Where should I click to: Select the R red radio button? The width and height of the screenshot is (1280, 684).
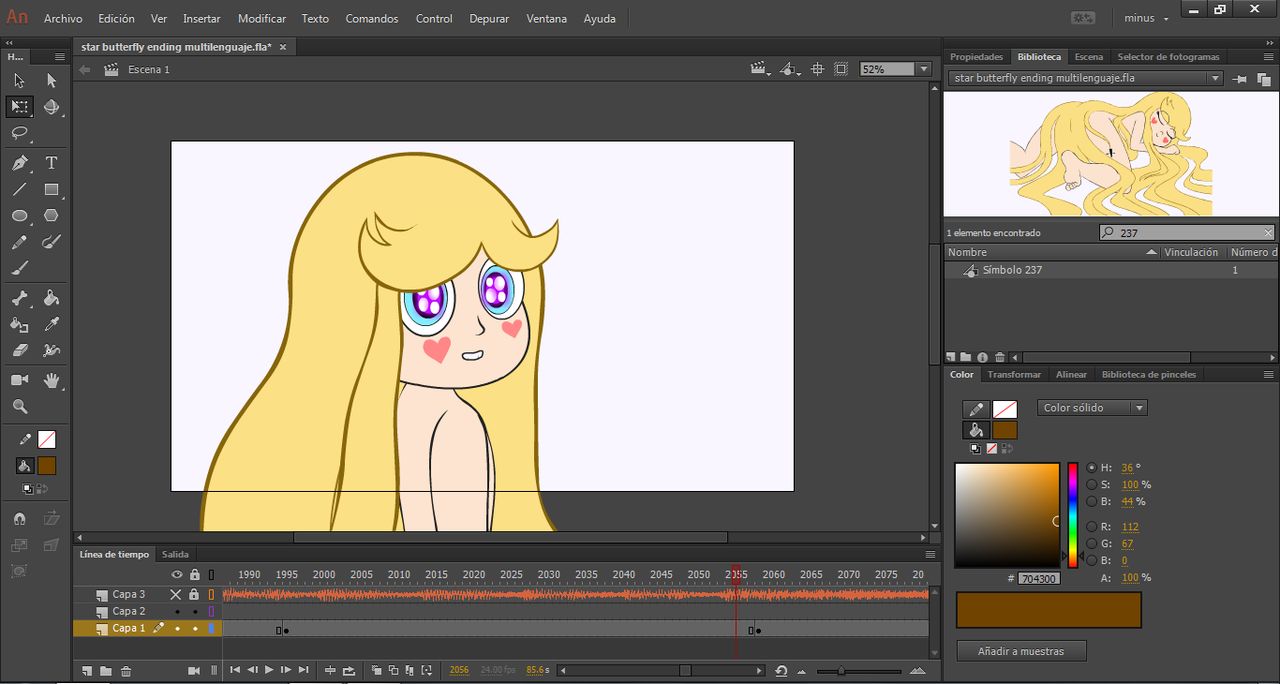[1091, 526]
